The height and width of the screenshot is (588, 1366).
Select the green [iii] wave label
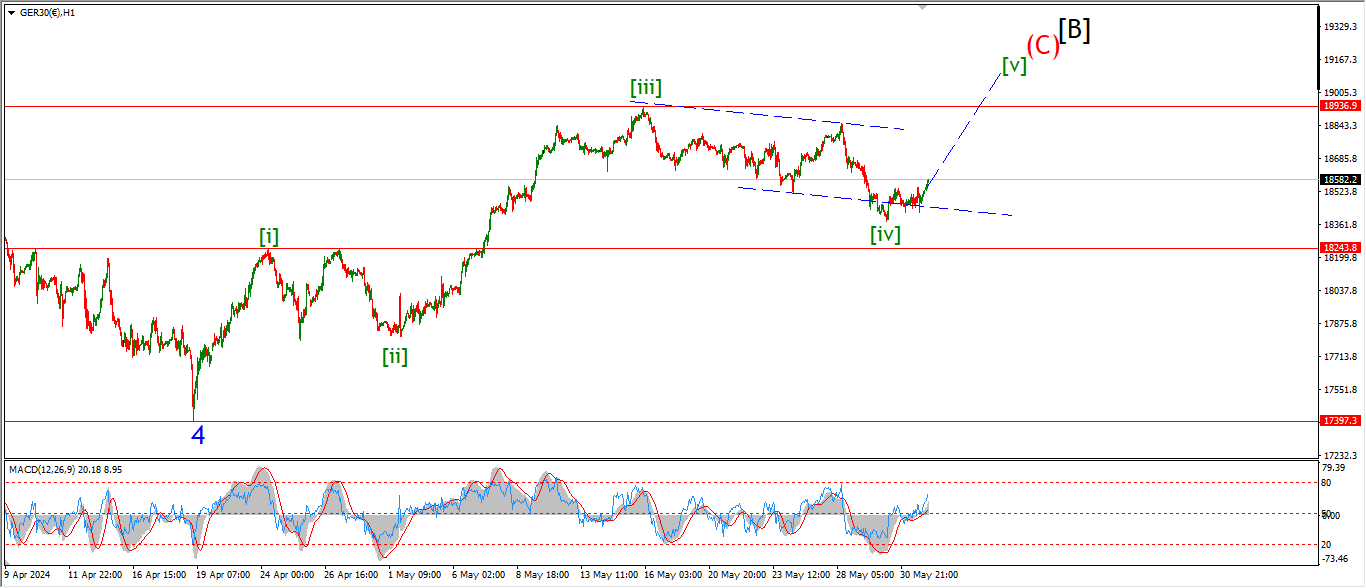coord(645,87)
